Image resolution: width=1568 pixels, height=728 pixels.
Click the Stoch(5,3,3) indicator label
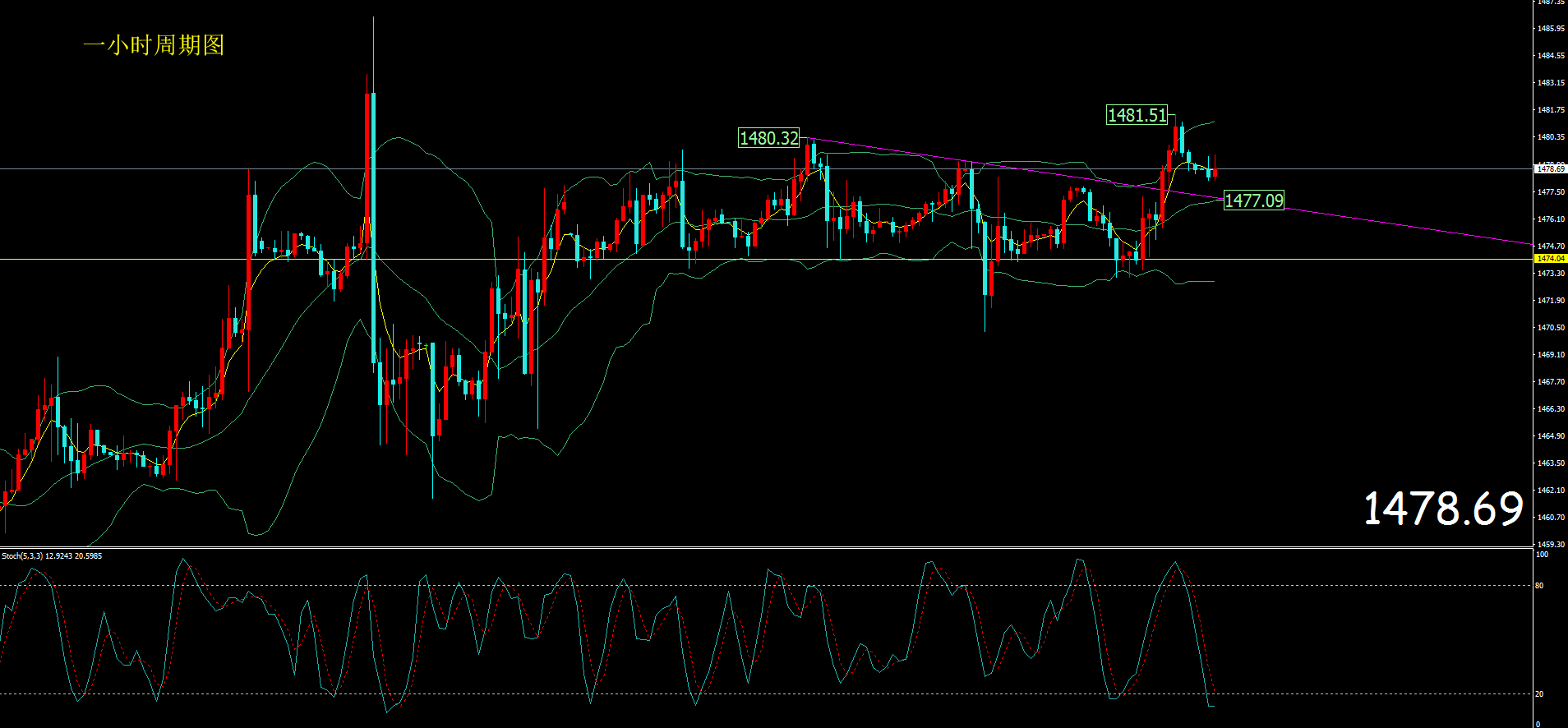52,556
